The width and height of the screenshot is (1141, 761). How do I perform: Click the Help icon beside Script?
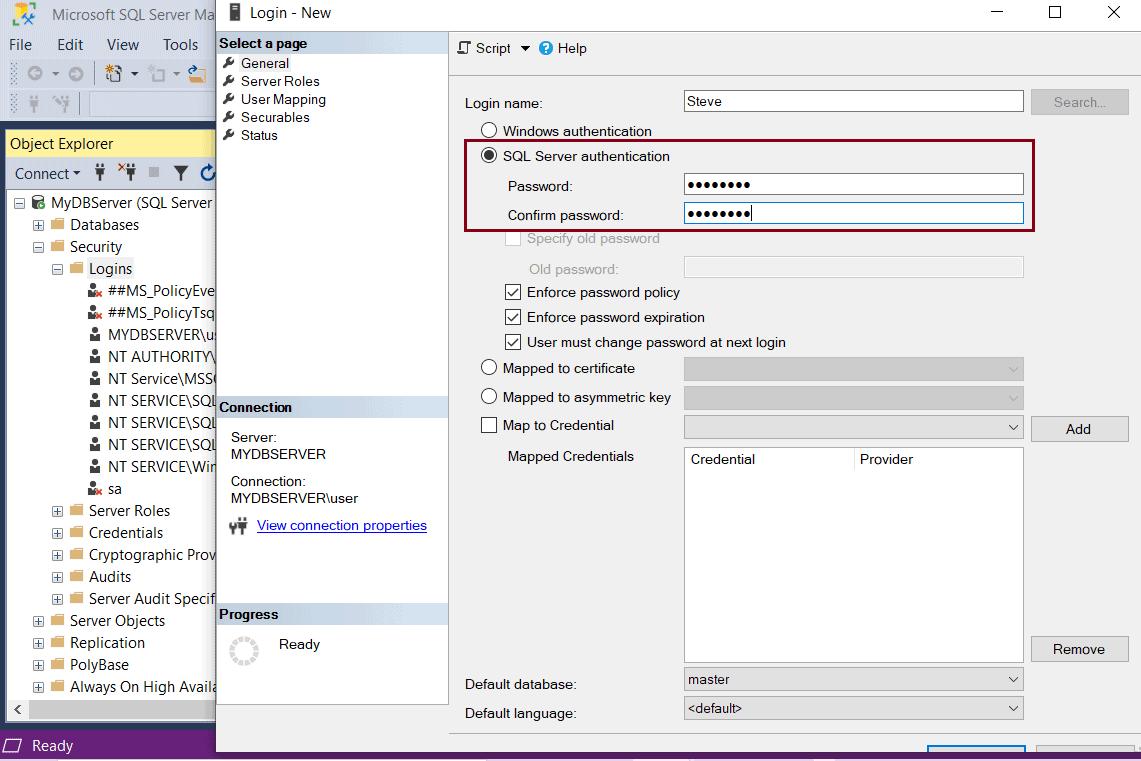coord(546,48)
